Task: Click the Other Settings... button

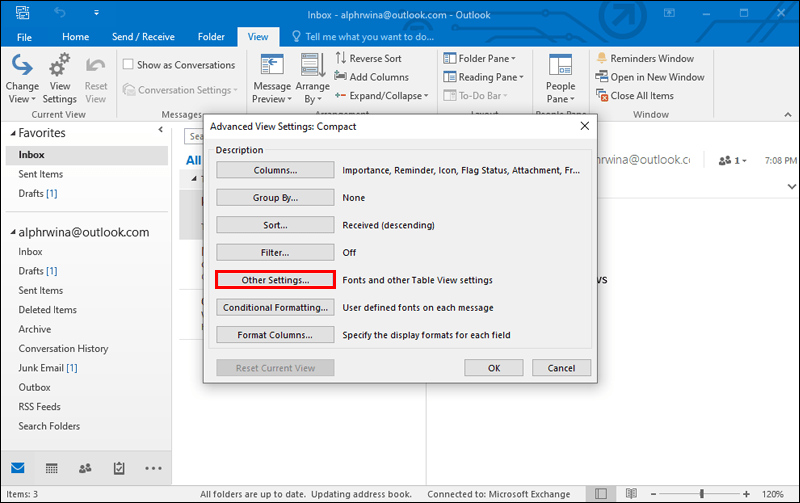Action: click(x=276, y=280)
